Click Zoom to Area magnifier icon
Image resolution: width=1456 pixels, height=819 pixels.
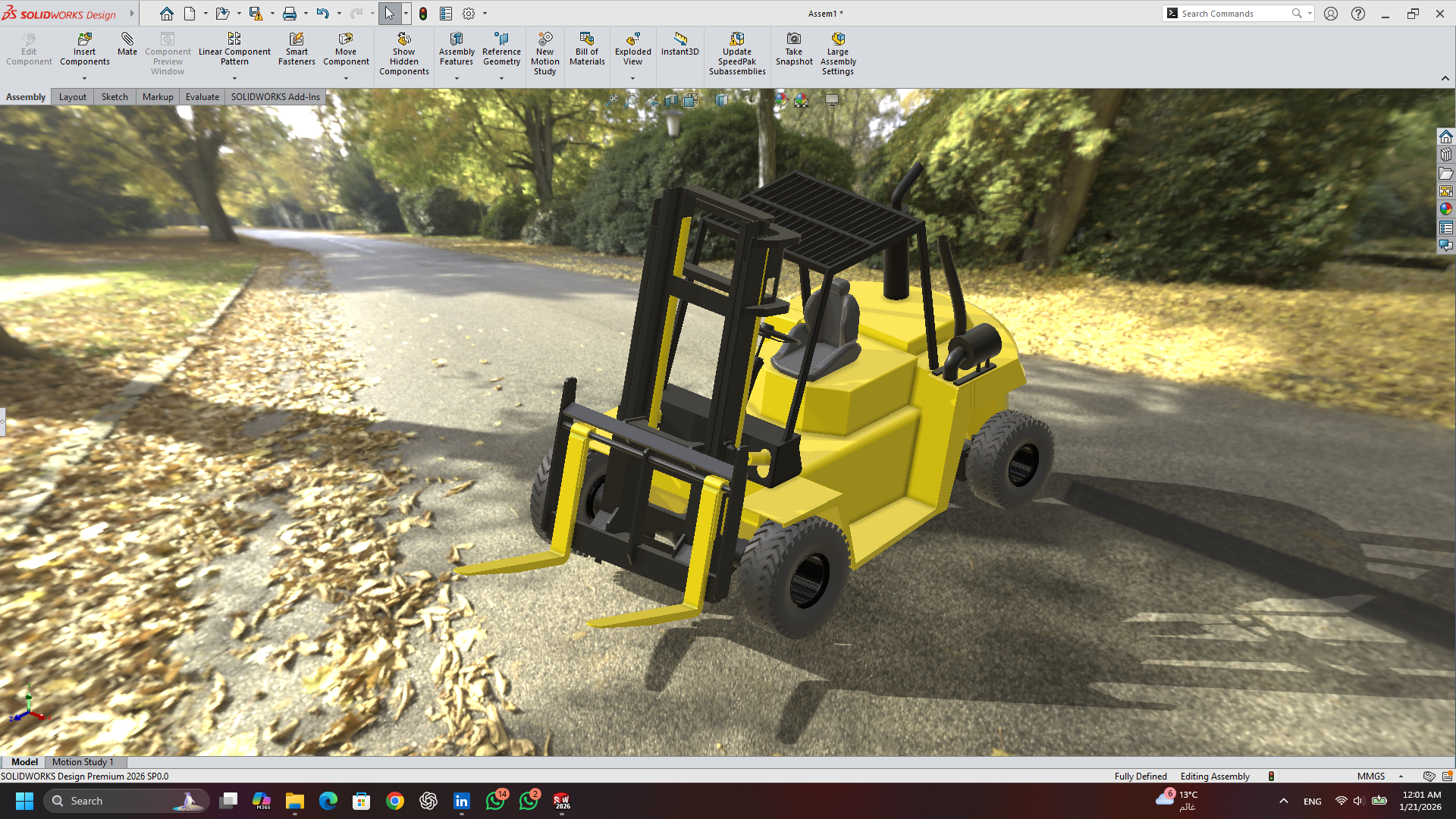click(632, 100)
